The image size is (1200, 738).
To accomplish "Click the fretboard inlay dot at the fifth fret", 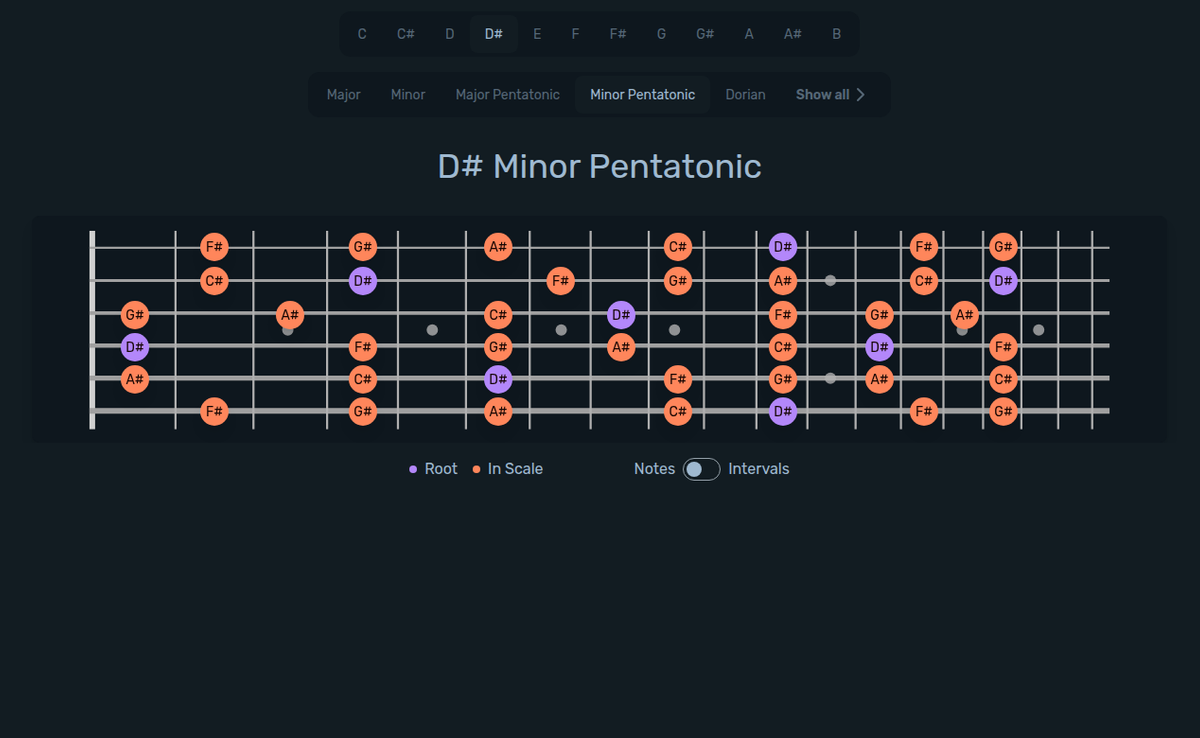I will tap(432, 329).
